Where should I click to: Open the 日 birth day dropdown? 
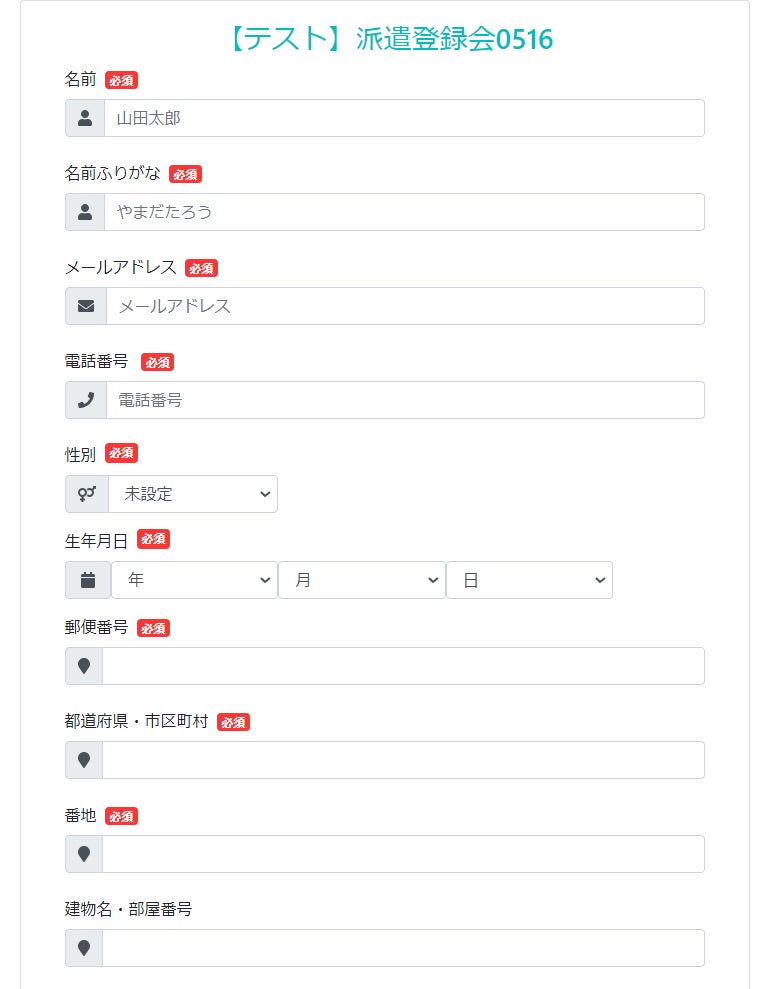click(529, 580)
